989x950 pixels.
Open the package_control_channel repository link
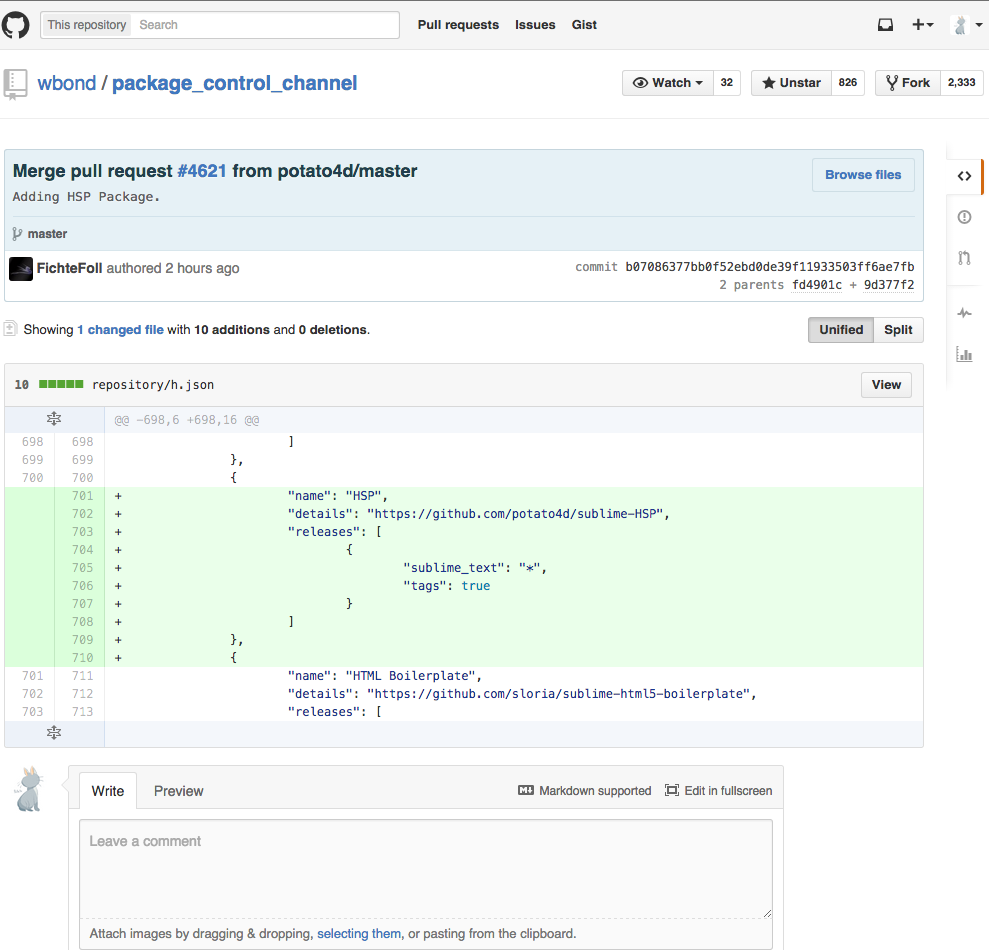click(x=235, y=83)
